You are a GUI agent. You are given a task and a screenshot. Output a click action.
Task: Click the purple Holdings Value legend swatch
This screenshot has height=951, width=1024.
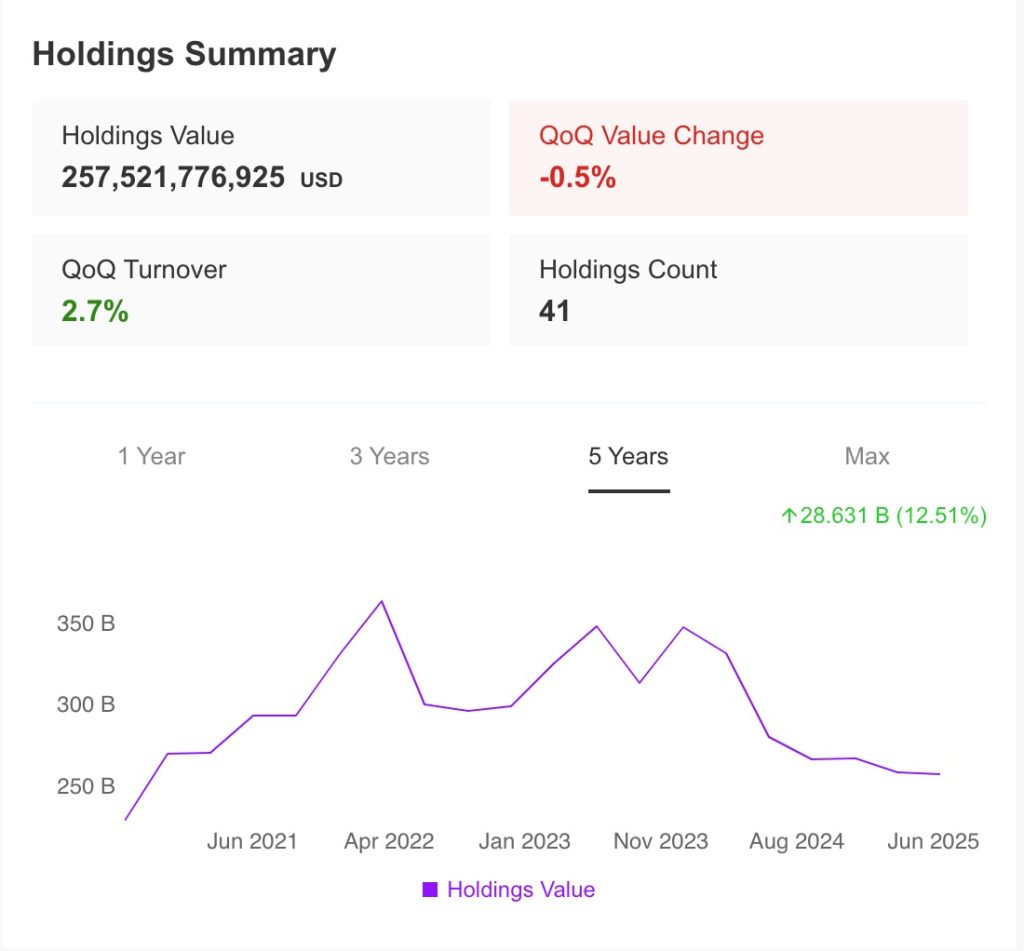point(430,889)
